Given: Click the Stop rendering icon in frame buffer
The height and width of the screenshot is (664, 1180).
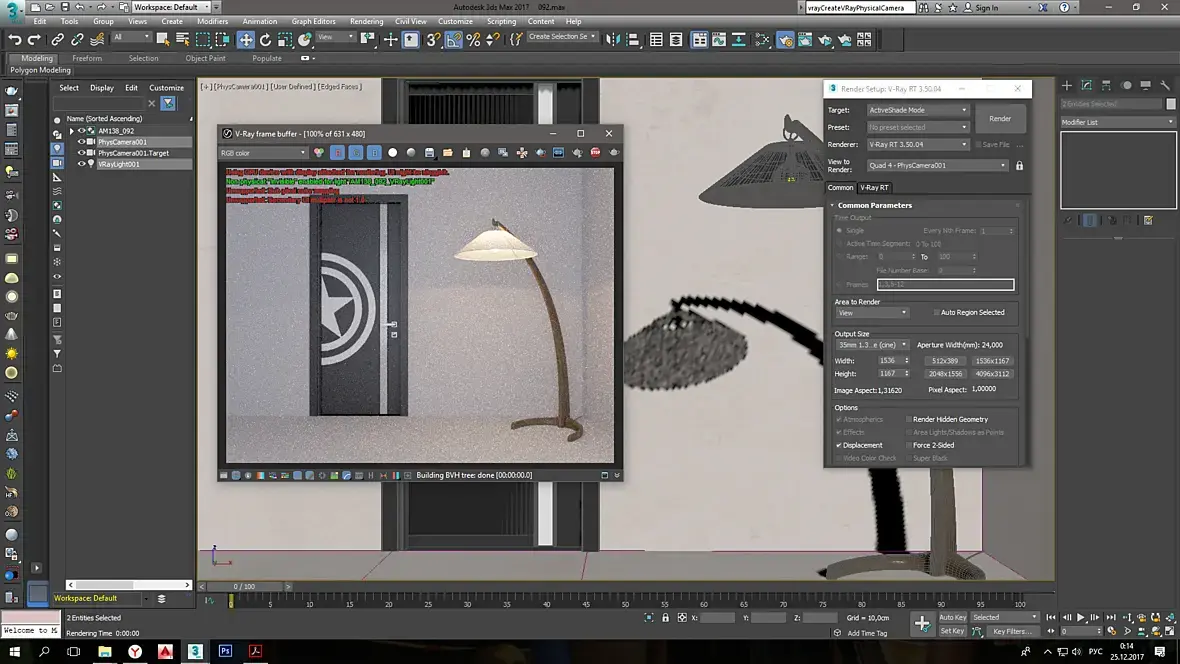Looking at the screenshot, I should pyautogui.click(x=595, y=153).
